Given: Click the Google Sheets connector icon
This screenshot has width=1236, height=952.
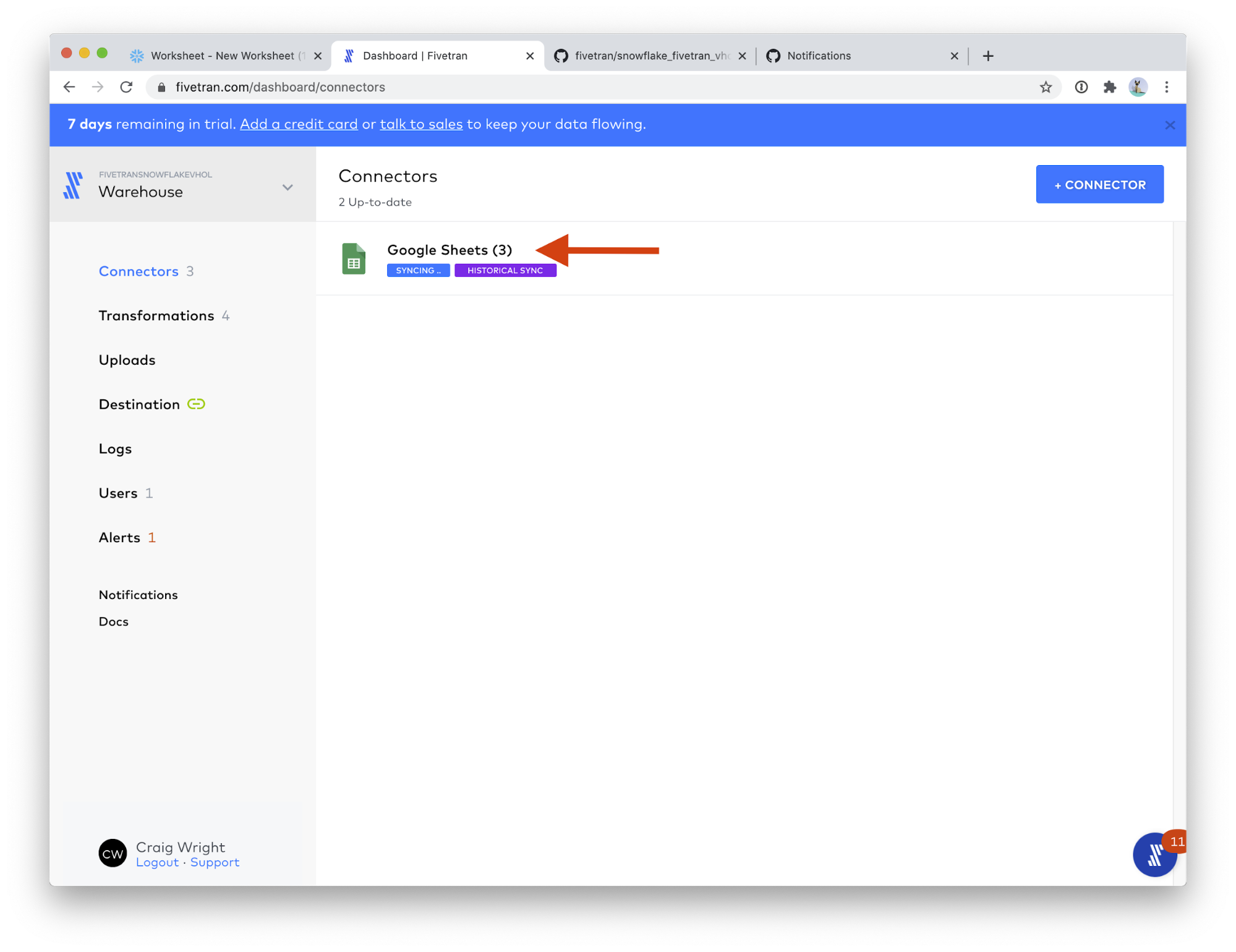Looking at the screenshot, I should point(354,259).
